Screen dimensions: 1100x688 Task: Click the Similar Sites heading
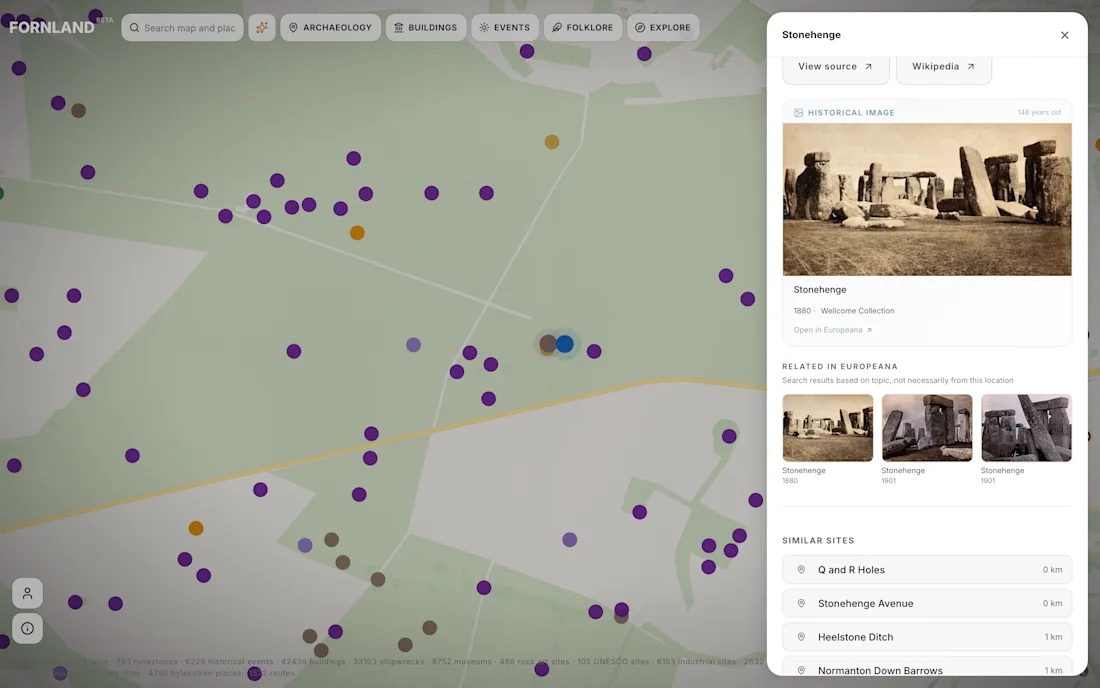818,541
